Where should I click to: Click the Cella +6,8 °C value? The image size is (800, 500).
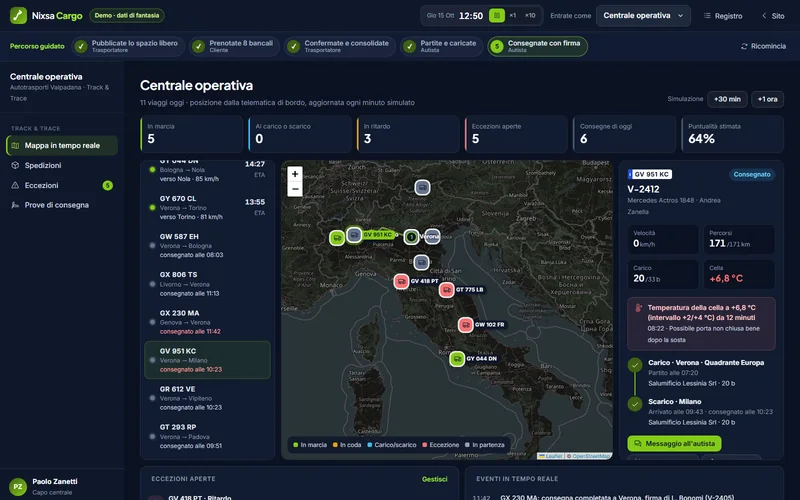click(726, 279)
